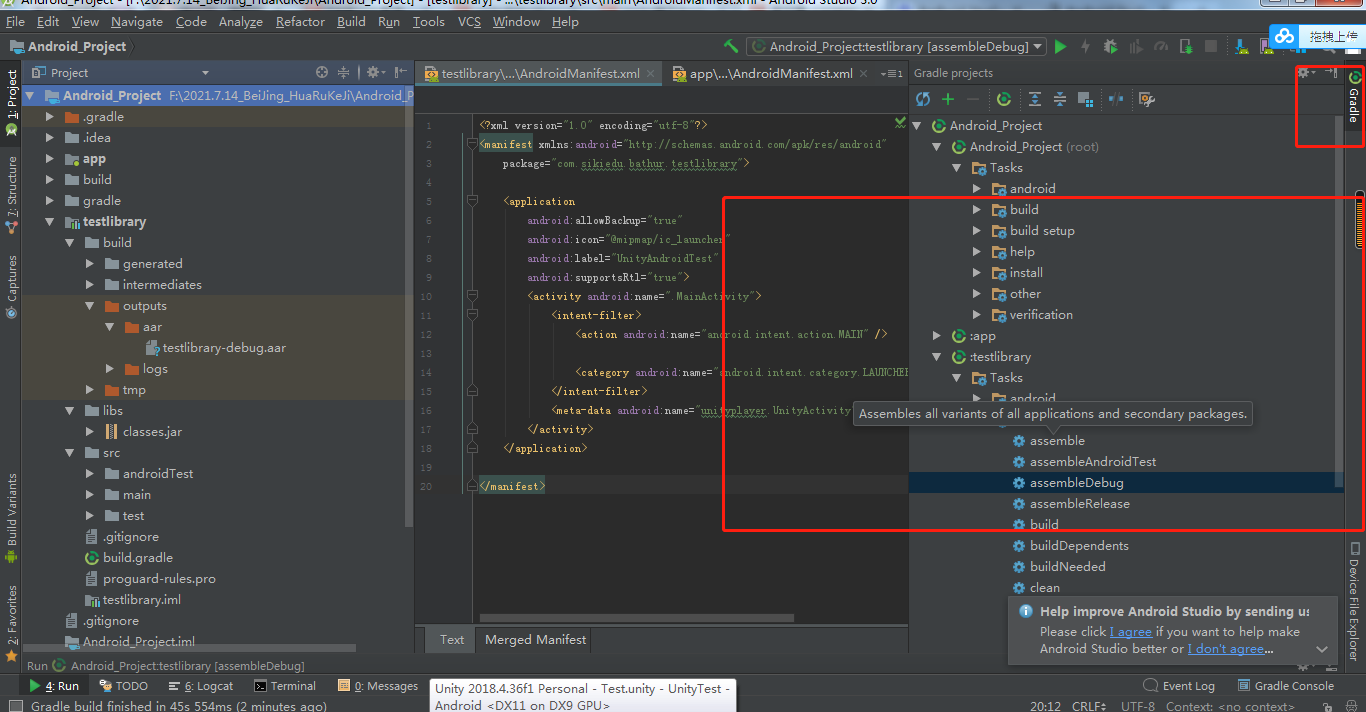Open the run configuration dropdown

pyautogui.click(x=897, y=46)
